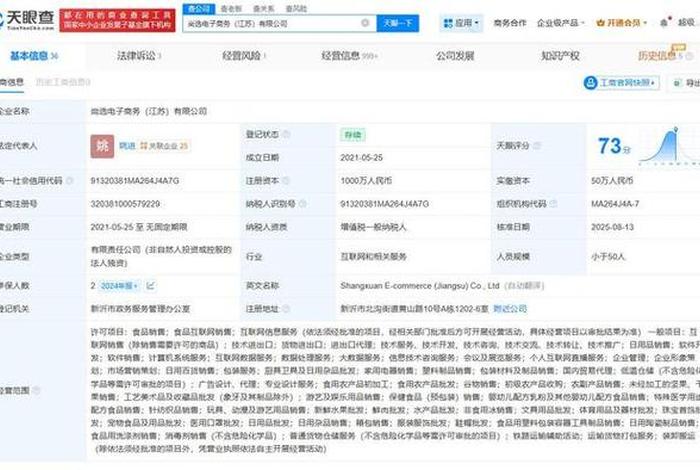Click the 小于50人 staff size value
700x470 pixels.
point(608,257)
